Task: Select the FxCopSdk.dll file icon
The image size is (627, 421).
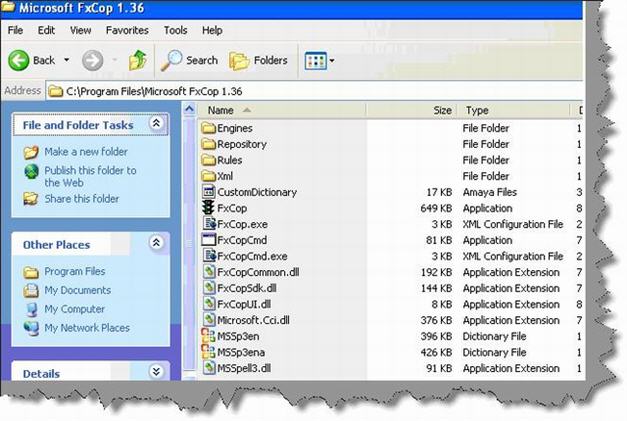Action: pyautogui.click(x=209, y=288)
